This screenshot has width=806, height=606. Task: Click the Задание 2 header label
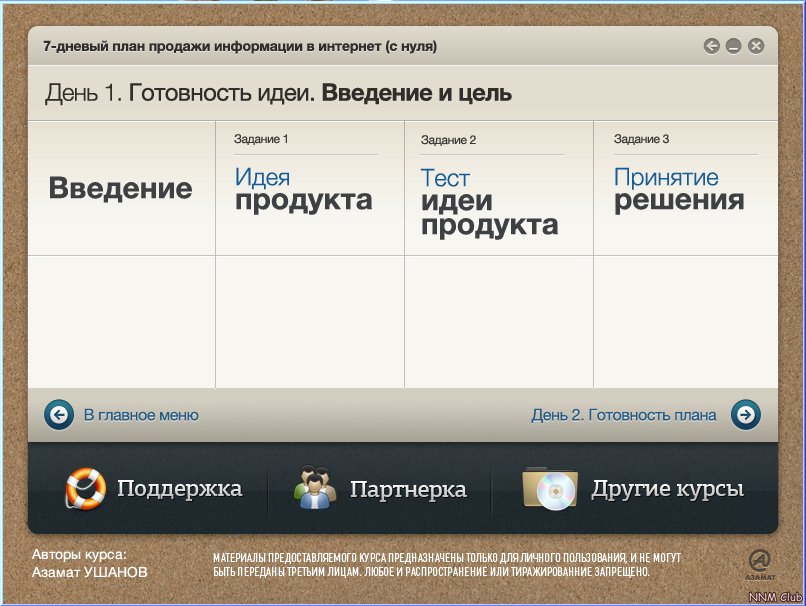click(448, 140)
